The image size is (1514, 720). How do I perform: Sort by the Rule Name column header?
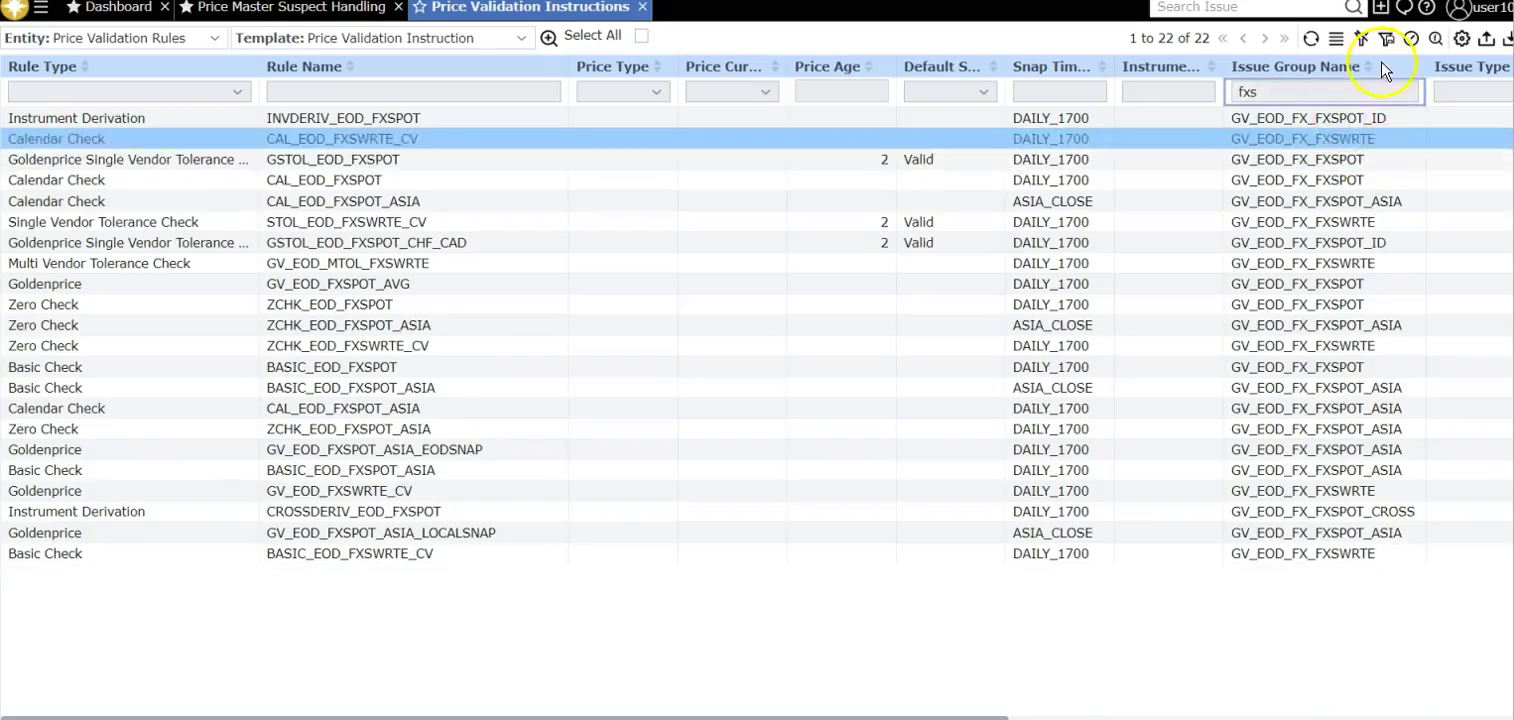pos(304,67)
